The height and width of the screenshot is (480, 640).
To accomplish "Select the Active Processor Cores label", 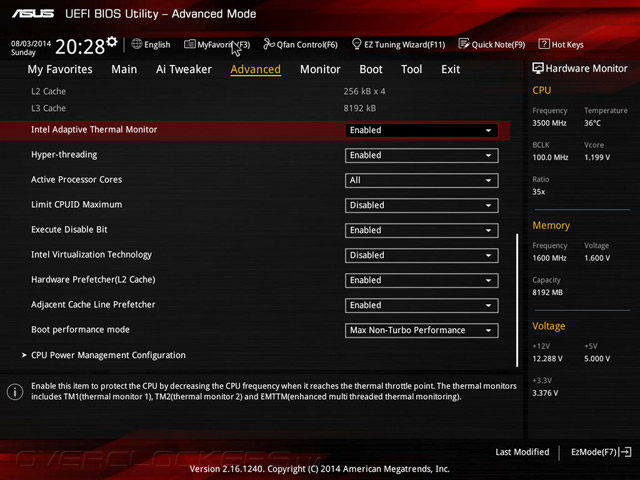I will pos(76,180).
